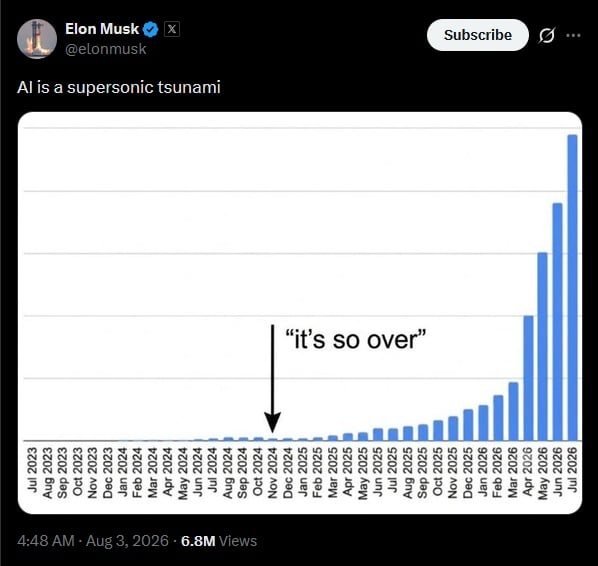The image size is (598, 566).
Task: Click the black arrow head pointing at Nov 2024
Action: [273, 422]
